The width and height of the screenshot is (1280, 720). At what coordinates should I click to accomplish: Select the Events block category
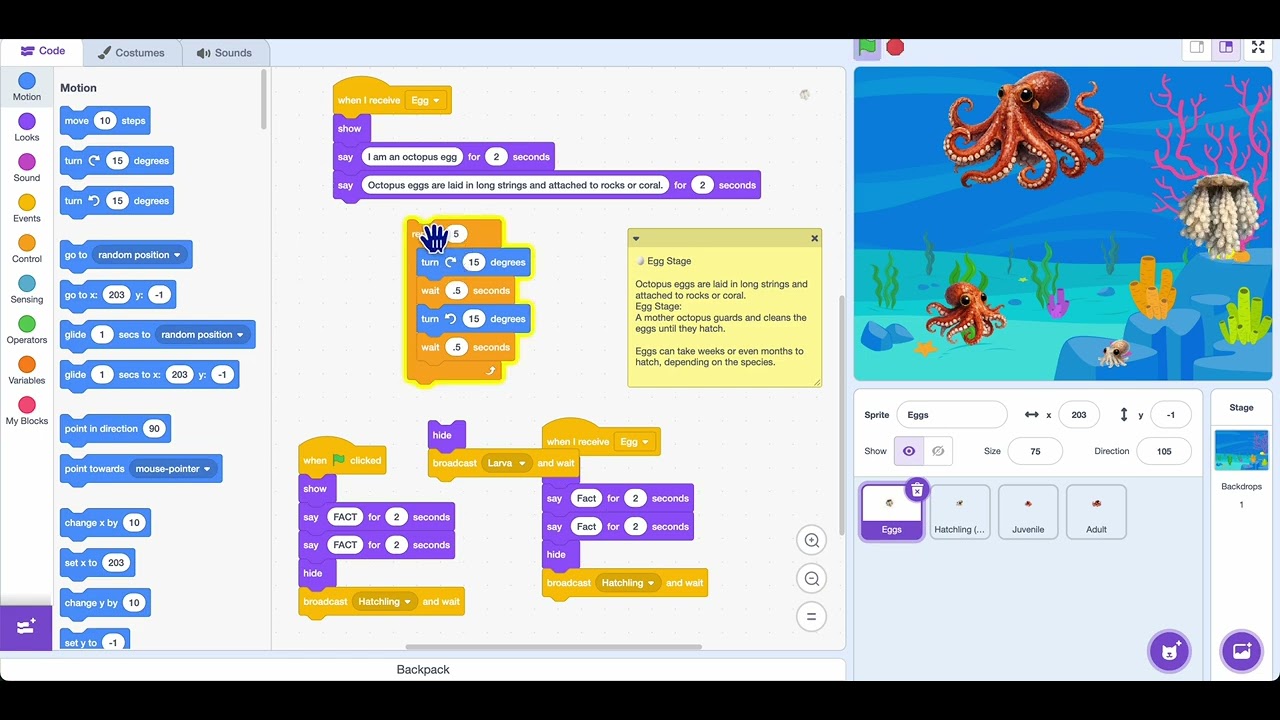(x=27, y=209)
